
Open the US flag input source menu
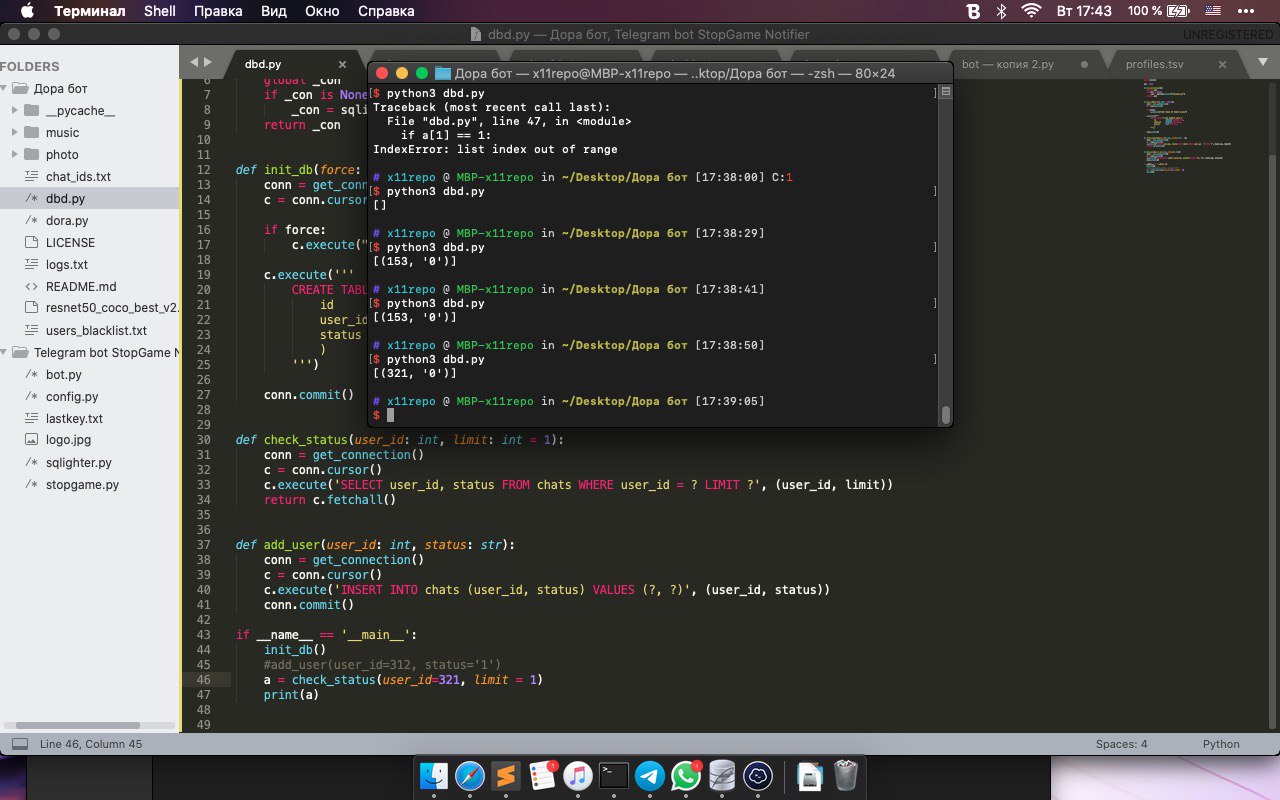1213,11
